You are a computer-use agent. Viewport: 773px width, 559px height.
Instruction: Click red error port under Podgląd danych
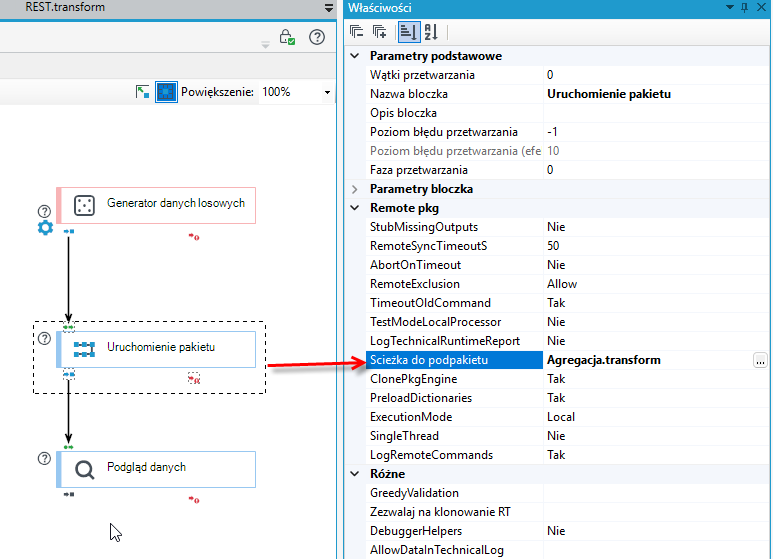(194, 500)
